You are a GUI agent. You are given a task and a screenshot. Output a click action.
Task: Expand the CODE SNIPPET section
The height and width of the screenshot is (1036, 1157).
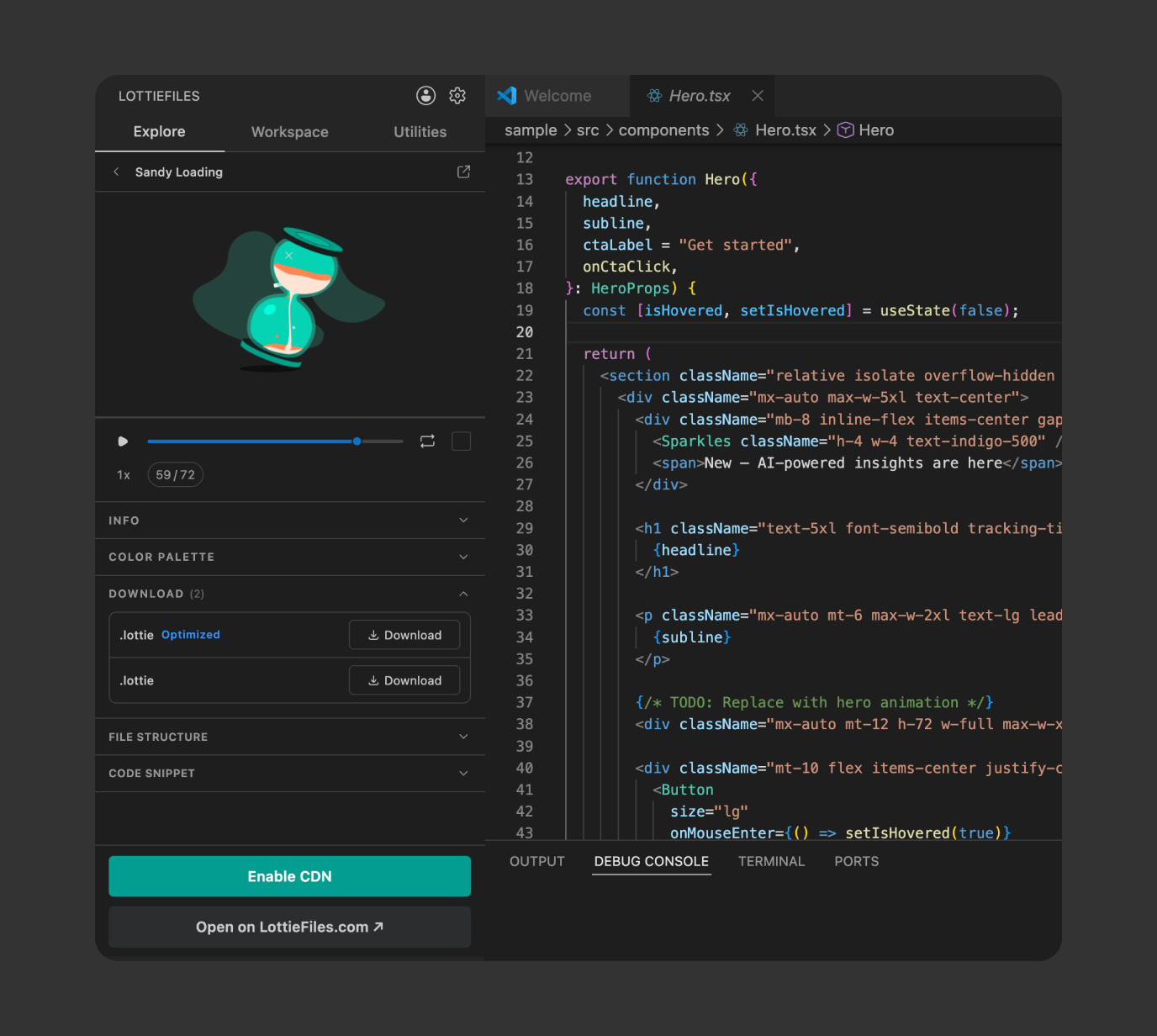290,773
